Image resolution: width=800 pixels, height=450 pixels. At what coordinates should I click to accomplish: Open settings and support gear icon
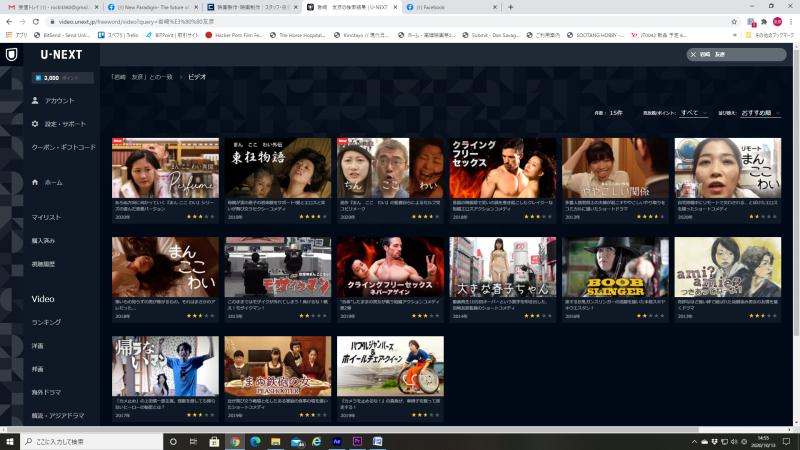coord(35,124)
